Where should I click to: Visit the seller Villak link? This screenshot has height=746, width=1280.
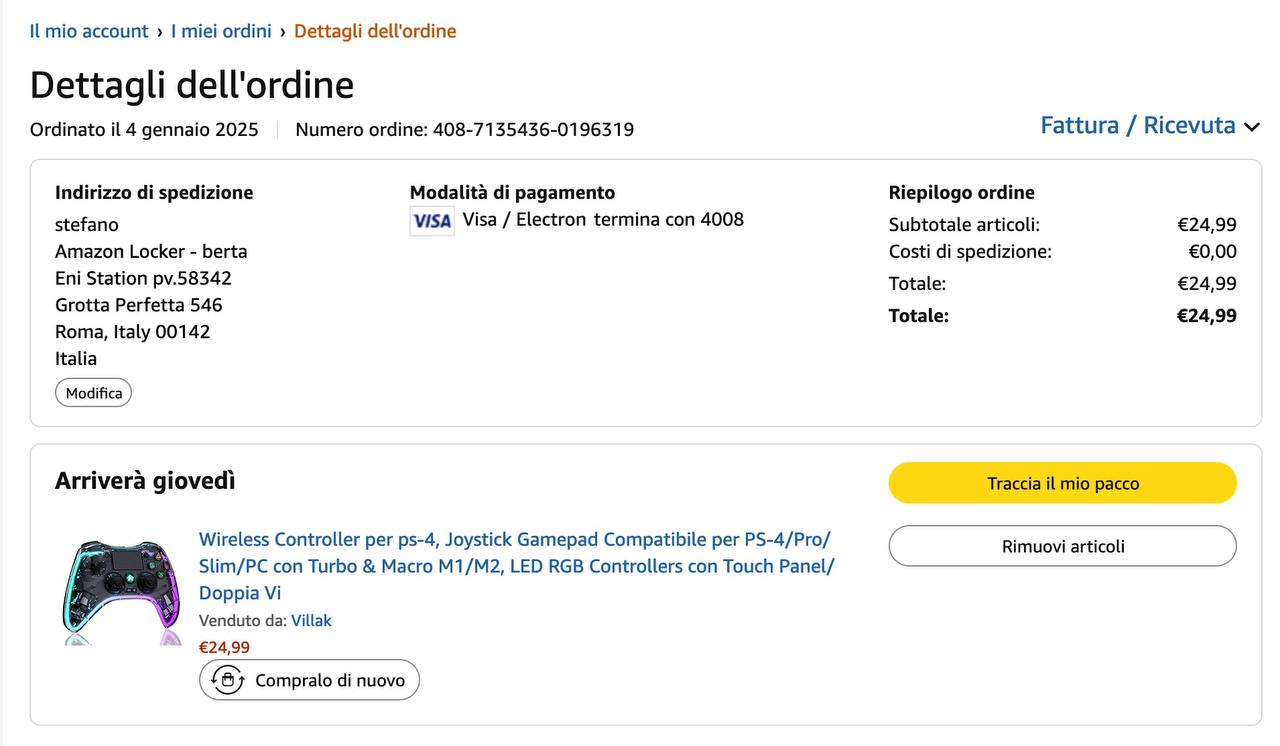pos(311,620)
